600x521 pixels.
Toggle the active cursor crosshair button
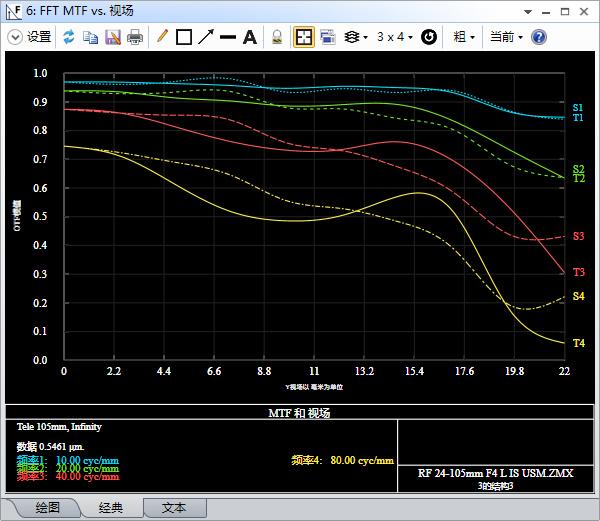tap(304, 37)
